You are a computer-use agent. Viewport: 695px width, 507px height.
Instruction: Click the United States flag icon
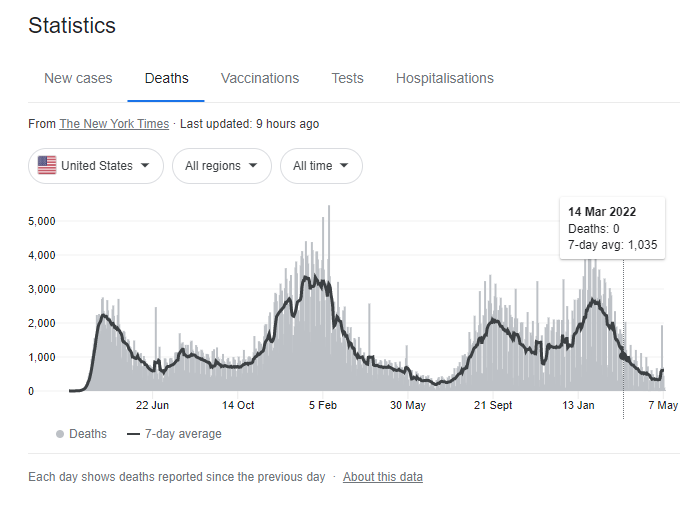[47, 165]
